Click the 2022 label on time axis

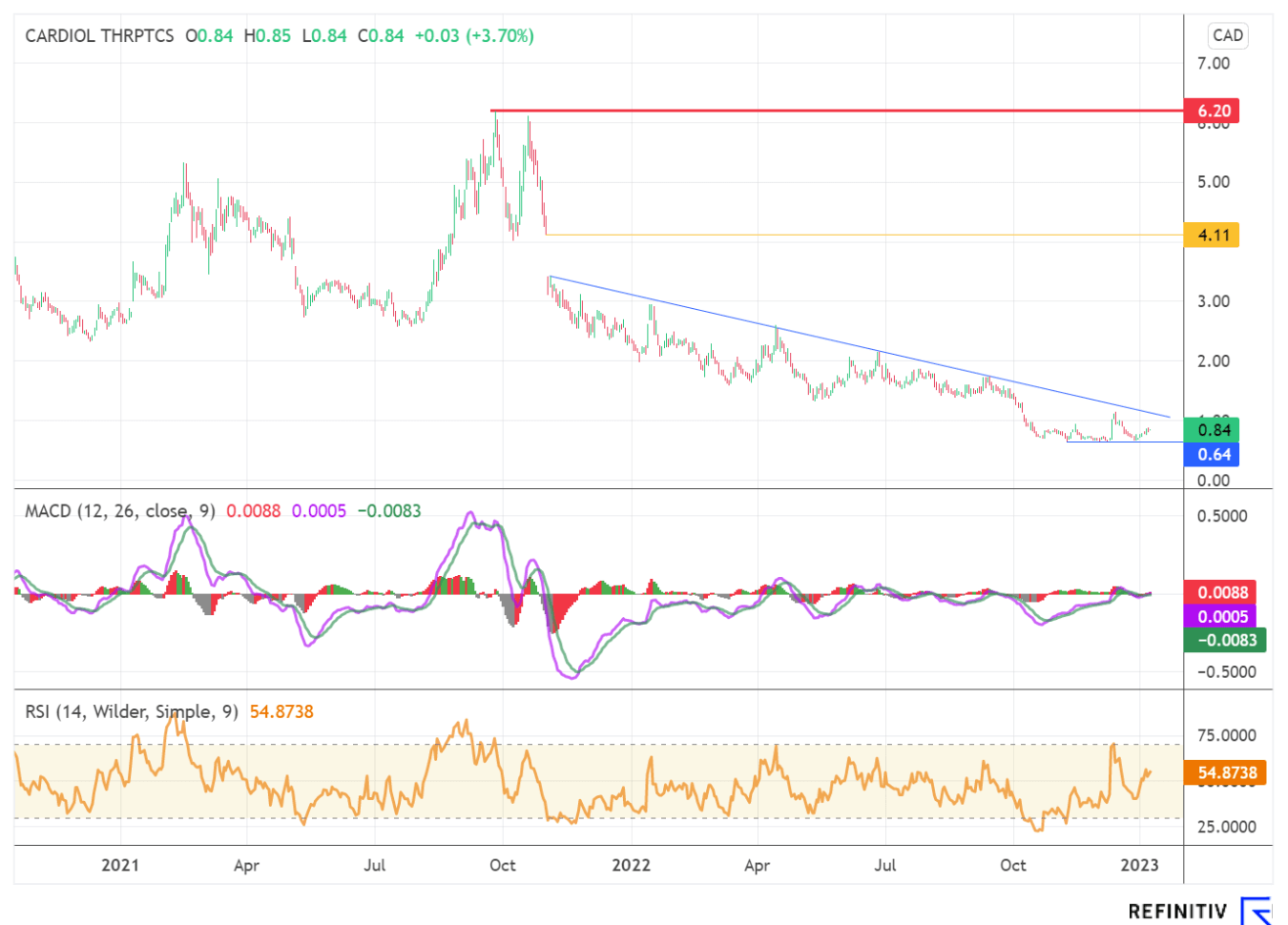click(631, 865)
